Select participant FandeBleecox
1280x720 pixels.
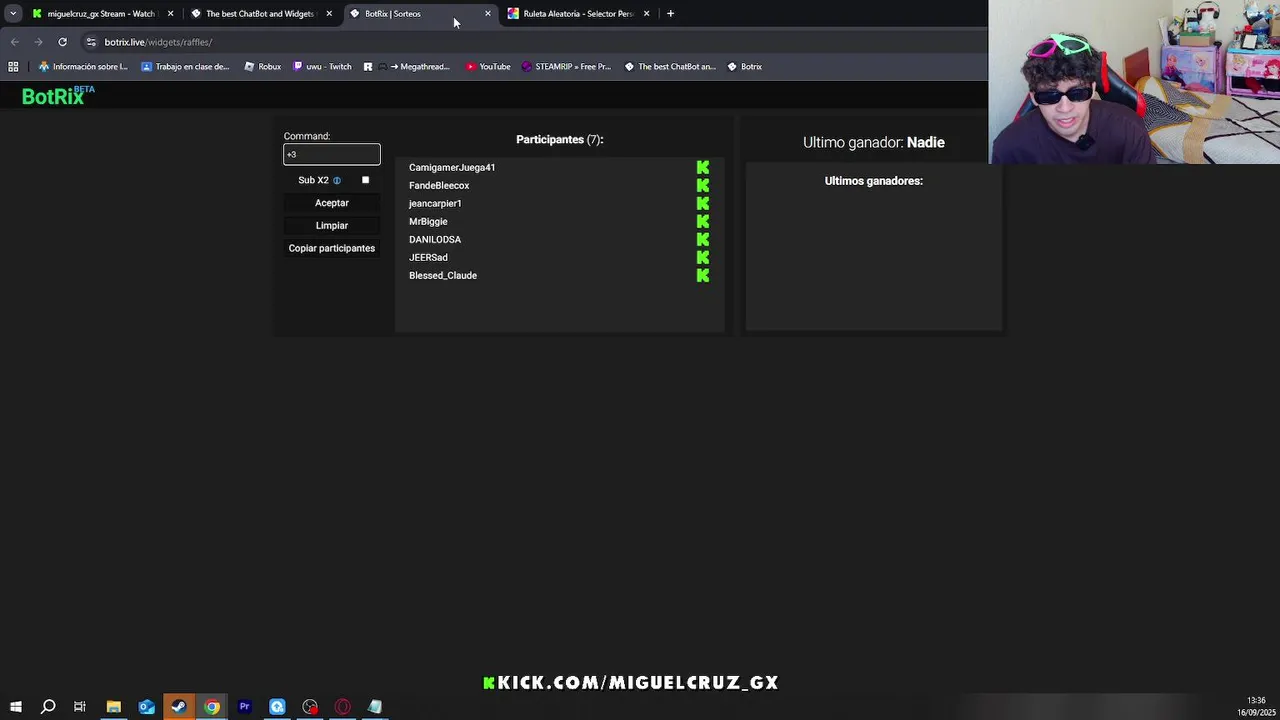pyautogui.click(x=439, y=185)
